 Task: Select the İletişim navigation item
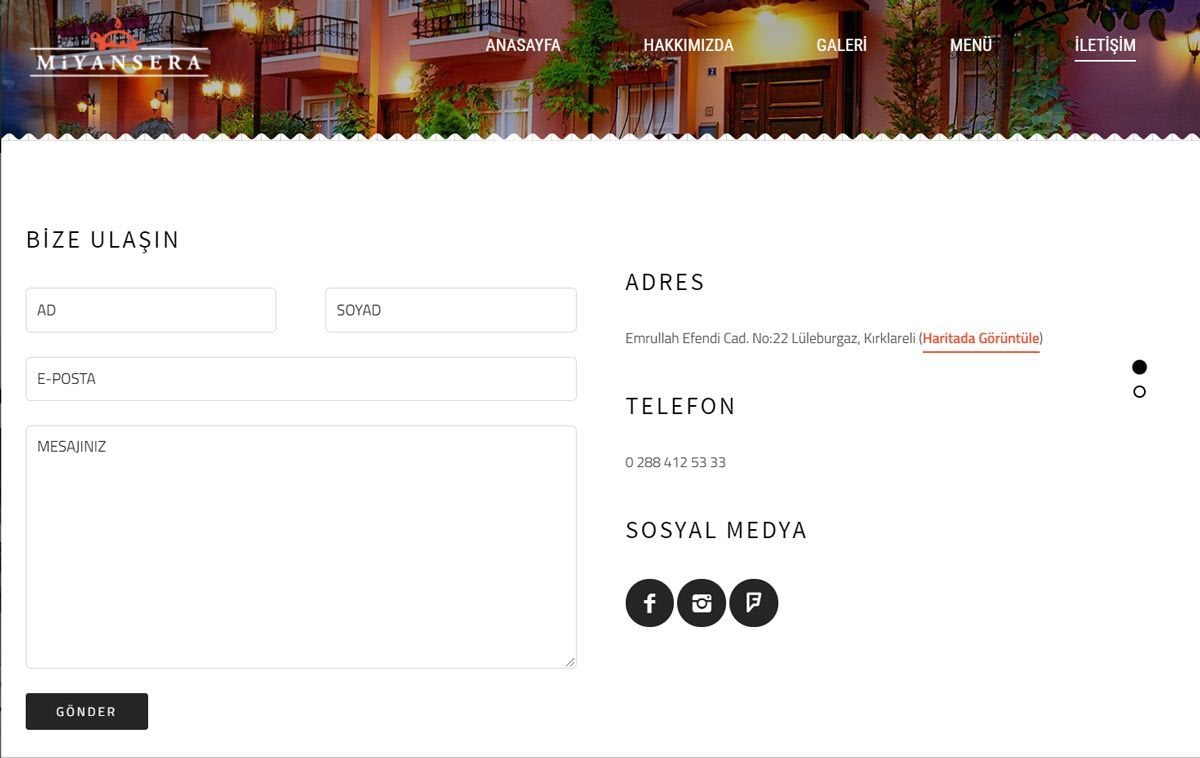coord(1105,45)
